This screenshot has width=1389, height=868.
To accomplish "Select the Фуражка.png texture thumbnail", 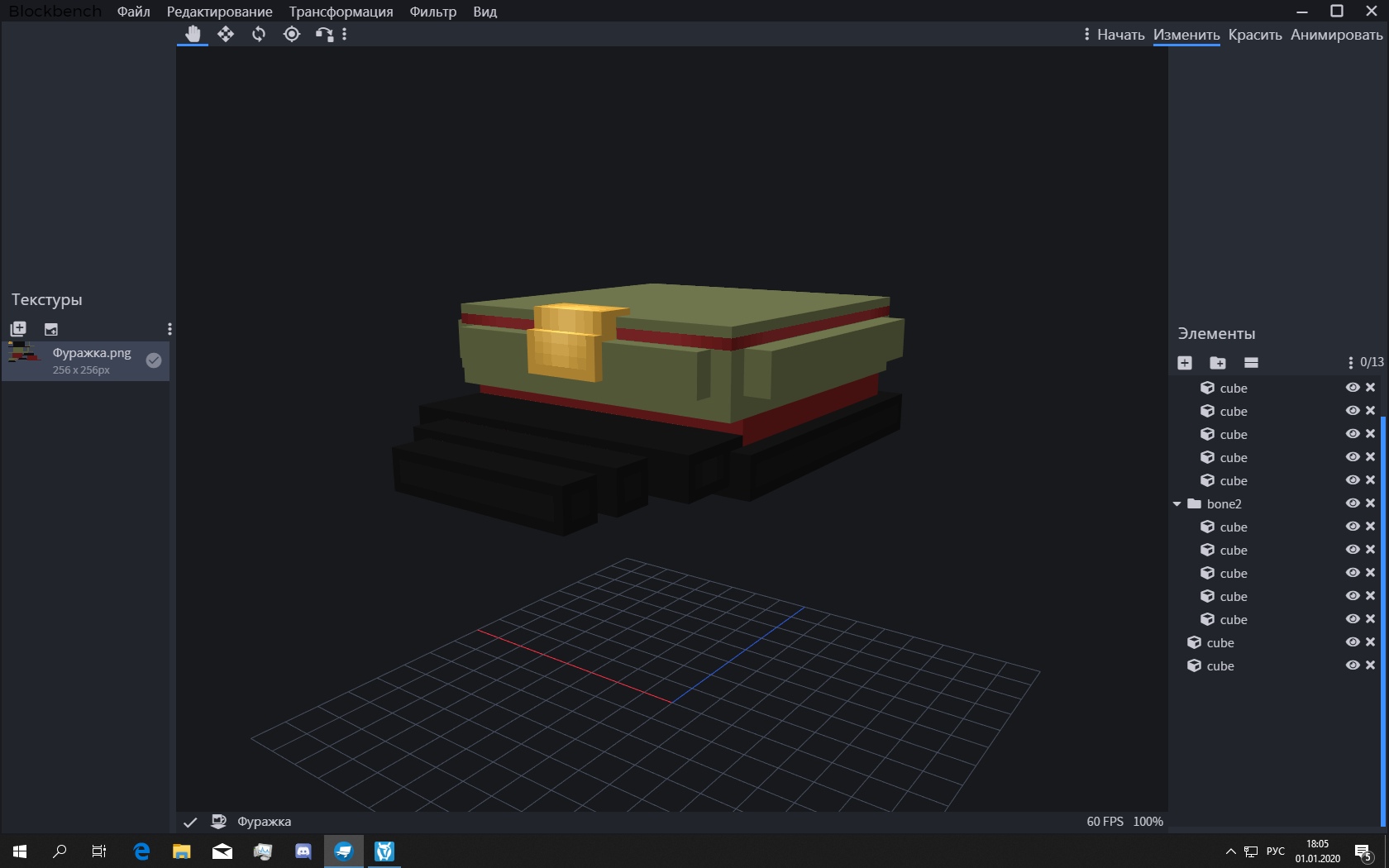I will coord(25,354).
